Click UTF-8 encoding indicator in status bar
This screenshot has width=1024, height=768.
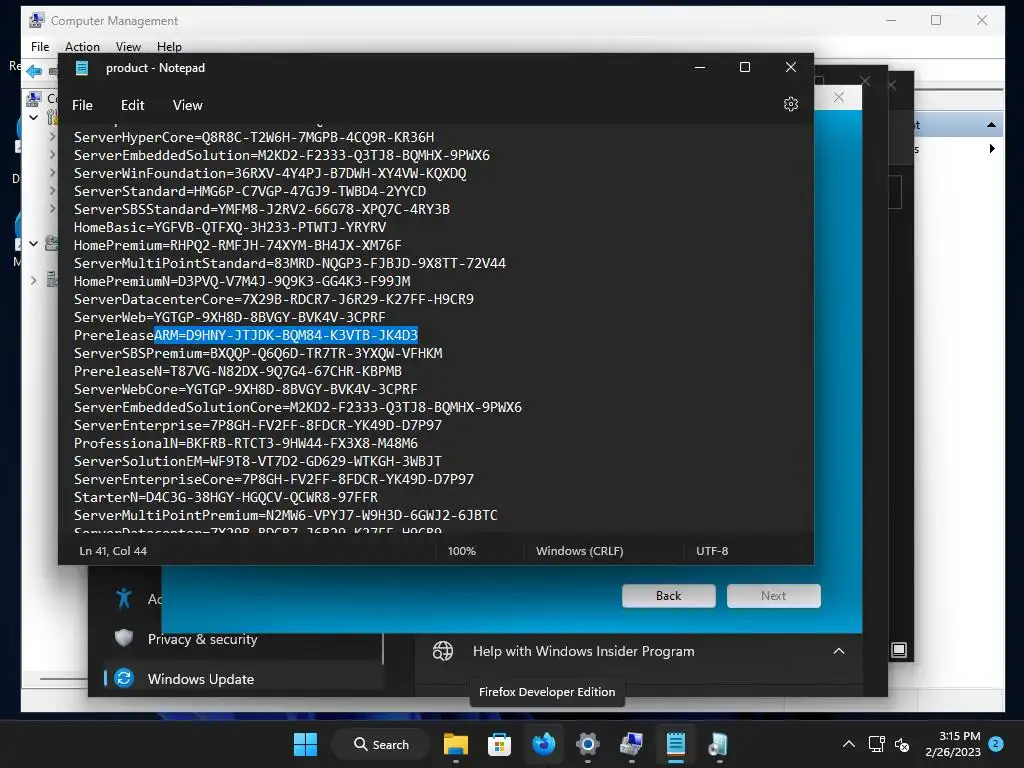click(712, 551)
